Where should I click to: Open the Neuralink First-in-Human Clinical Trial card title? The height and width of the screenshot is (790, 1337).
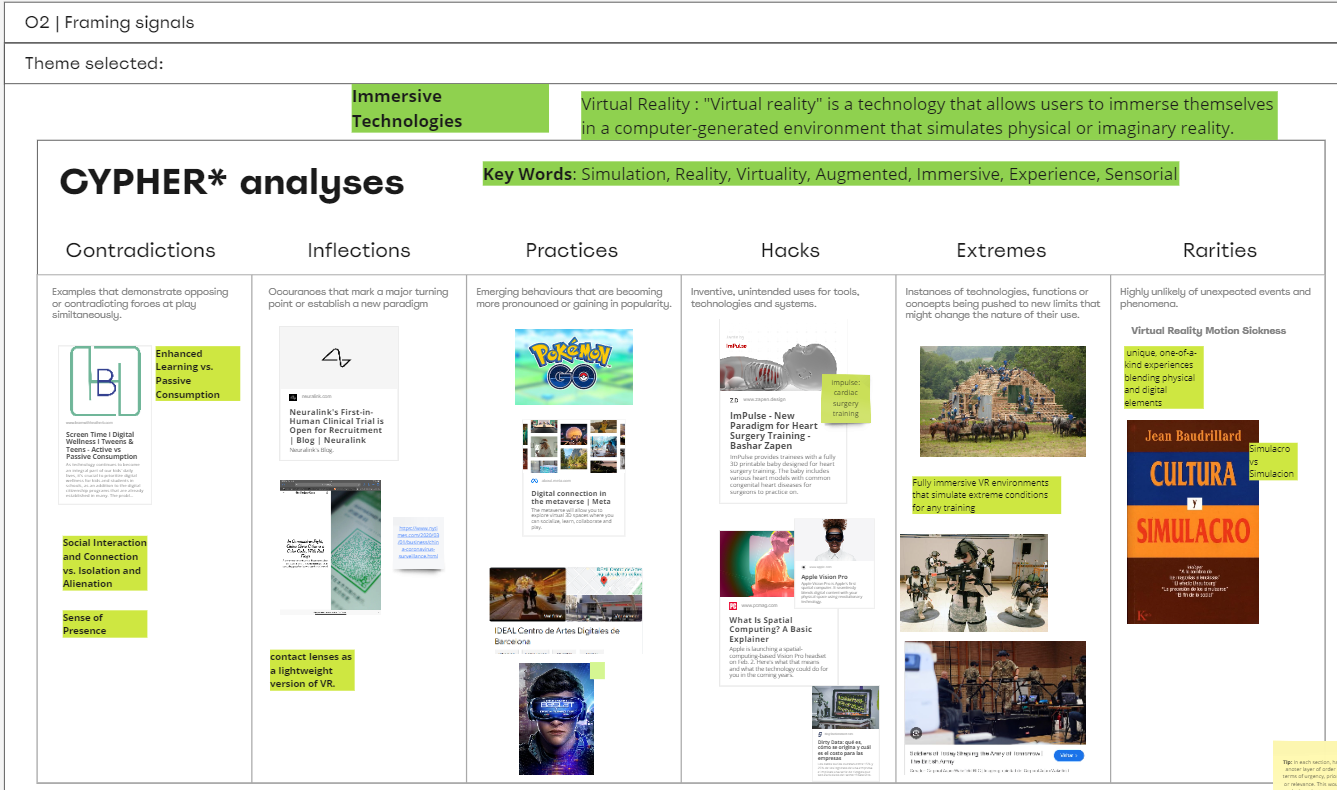pyautogui.click(x=338, y=424)
